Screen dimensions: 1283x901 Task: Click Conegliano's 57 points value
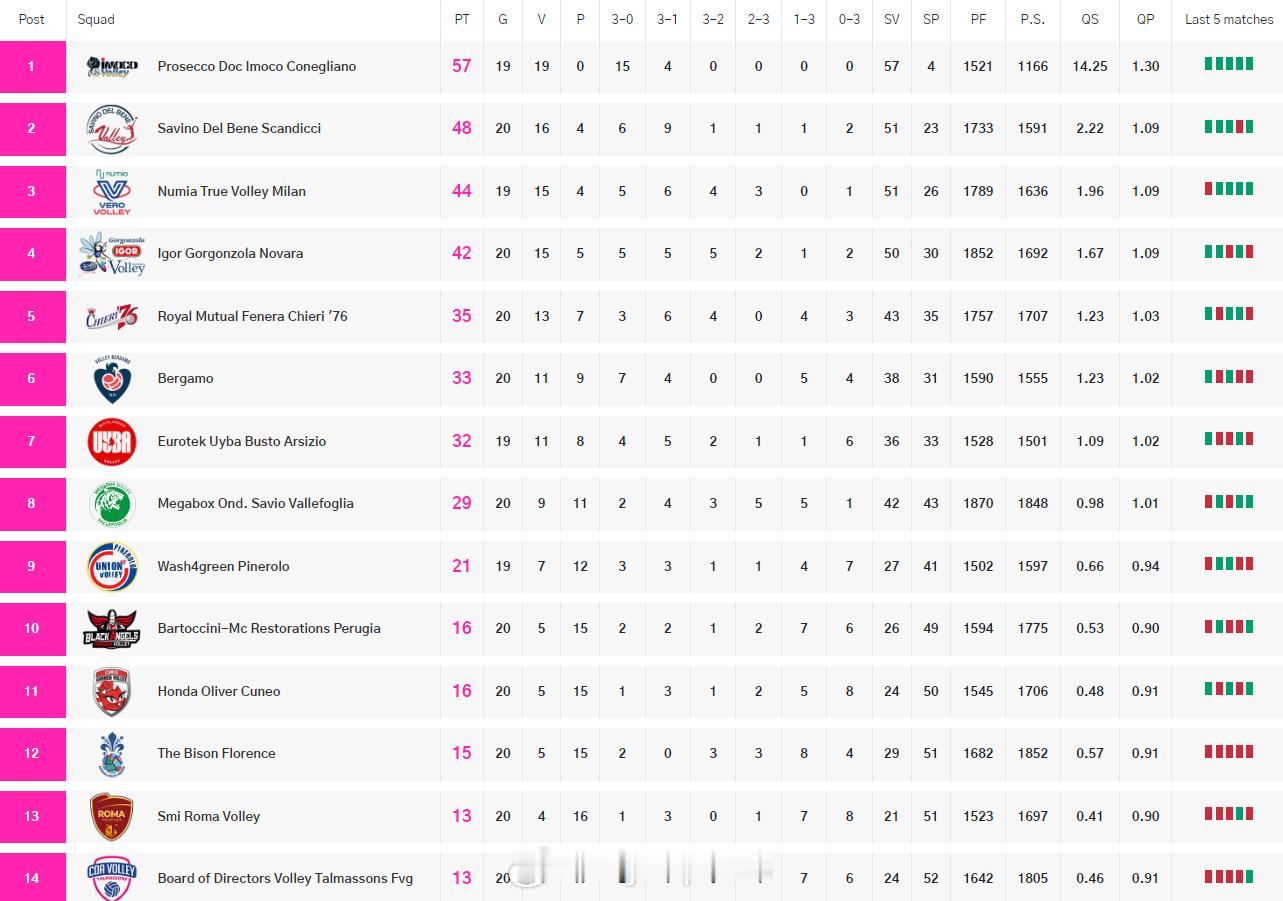pyautogui.click(x=462, y=66)
